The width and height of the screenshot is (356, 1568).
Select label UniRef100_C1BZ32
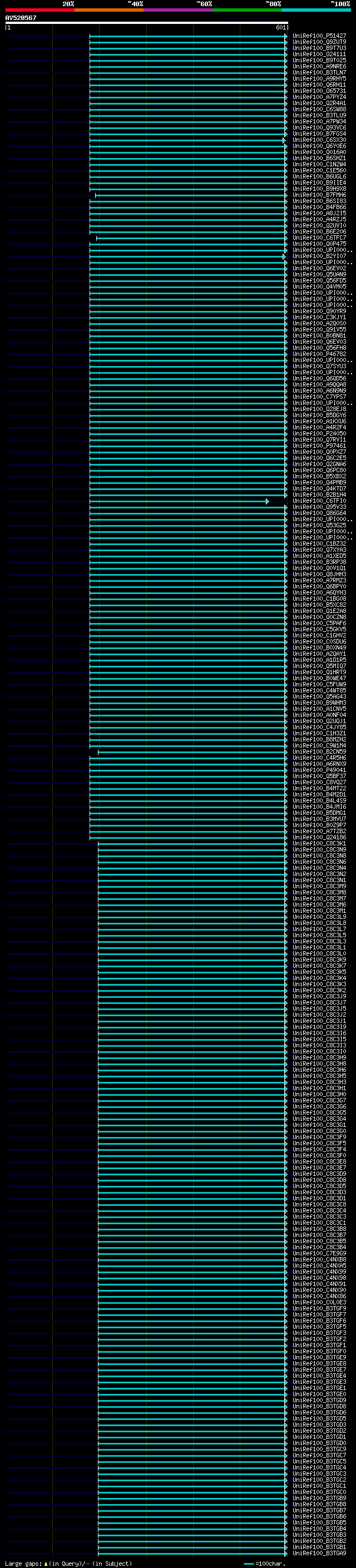[x=319, y=543]
